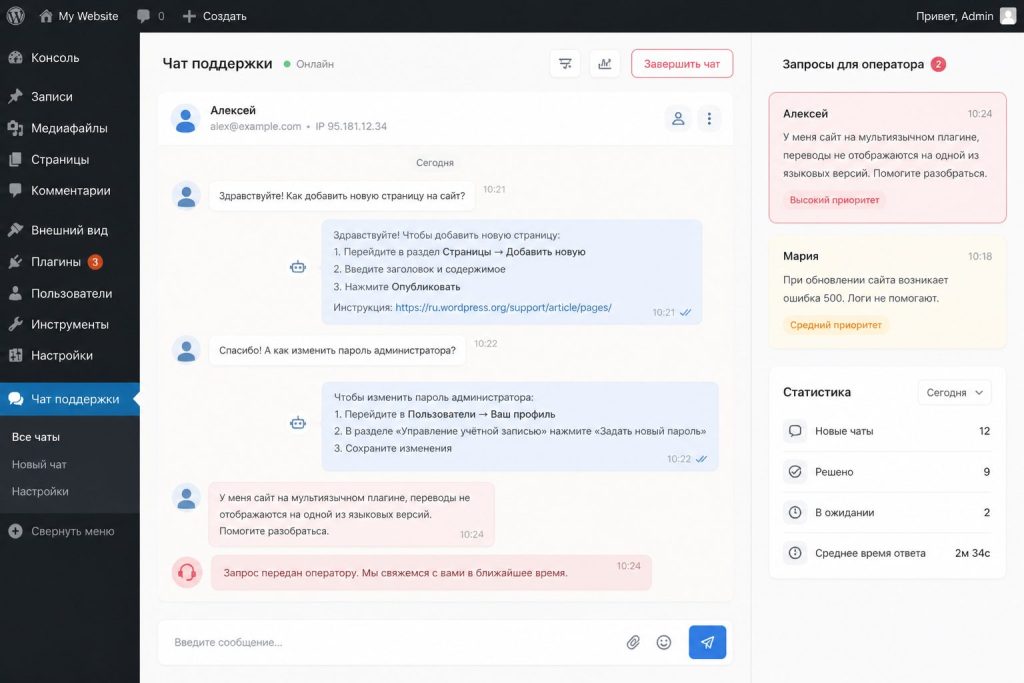The image size is (1024, 683).
Task: Click the Завершить чат button
Action: [682, 63]
